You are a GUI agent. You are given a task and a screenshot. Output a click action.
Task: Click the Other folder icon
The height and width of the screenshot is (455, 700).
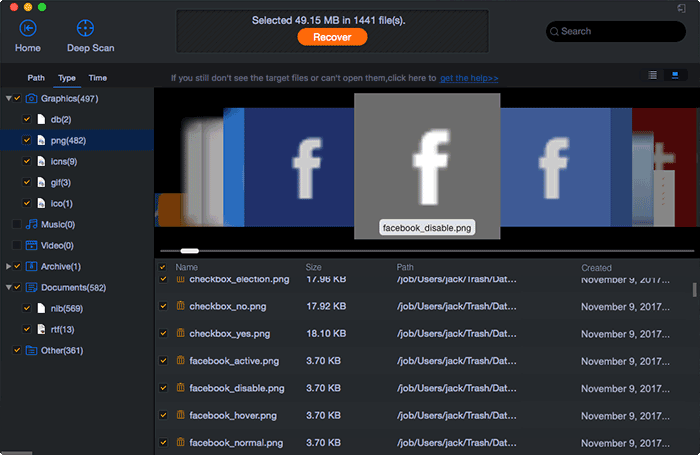click(x=31, y=351)
